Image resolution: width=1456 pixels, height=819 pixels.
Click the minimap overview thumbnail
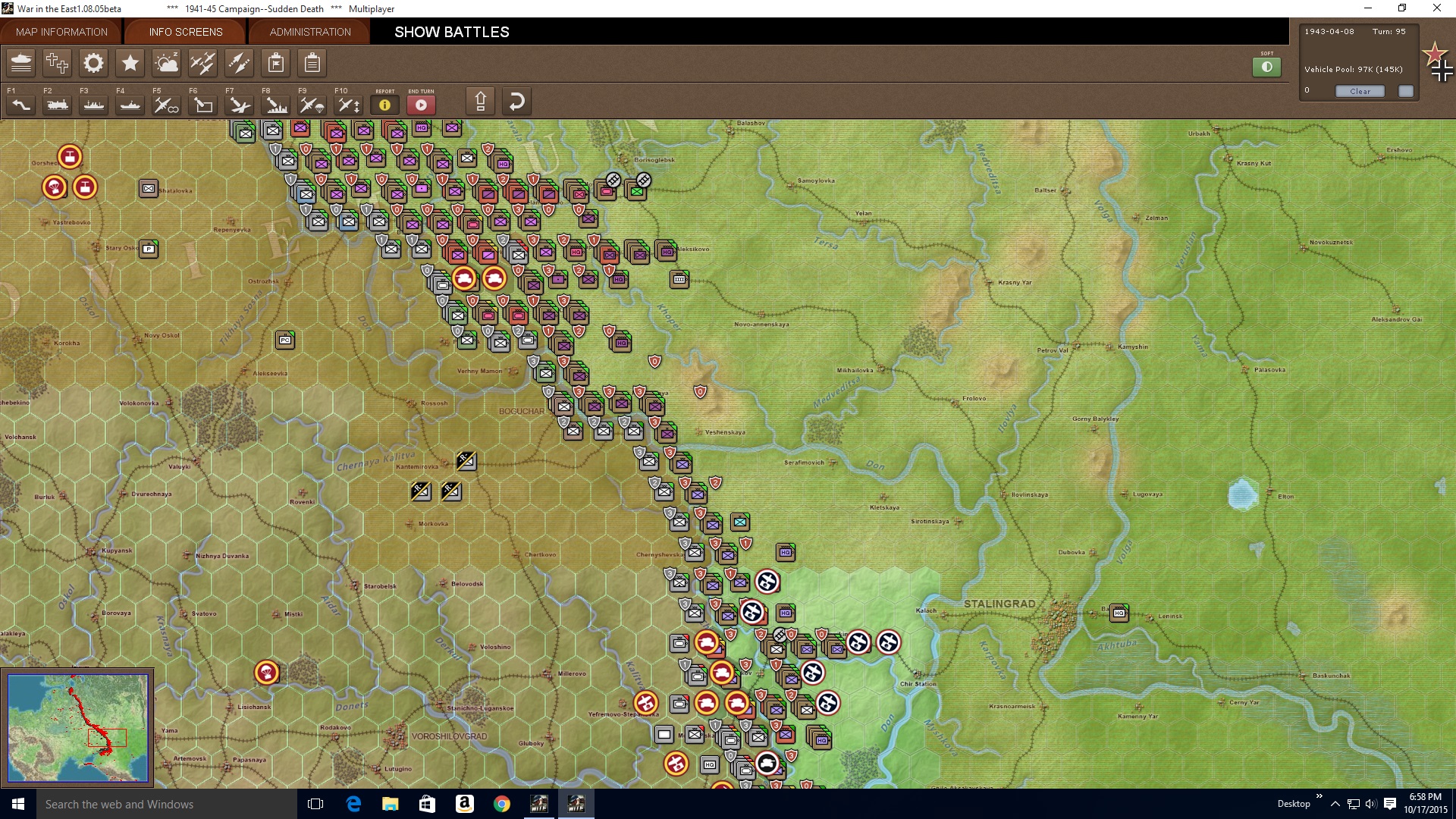[78, 728]
